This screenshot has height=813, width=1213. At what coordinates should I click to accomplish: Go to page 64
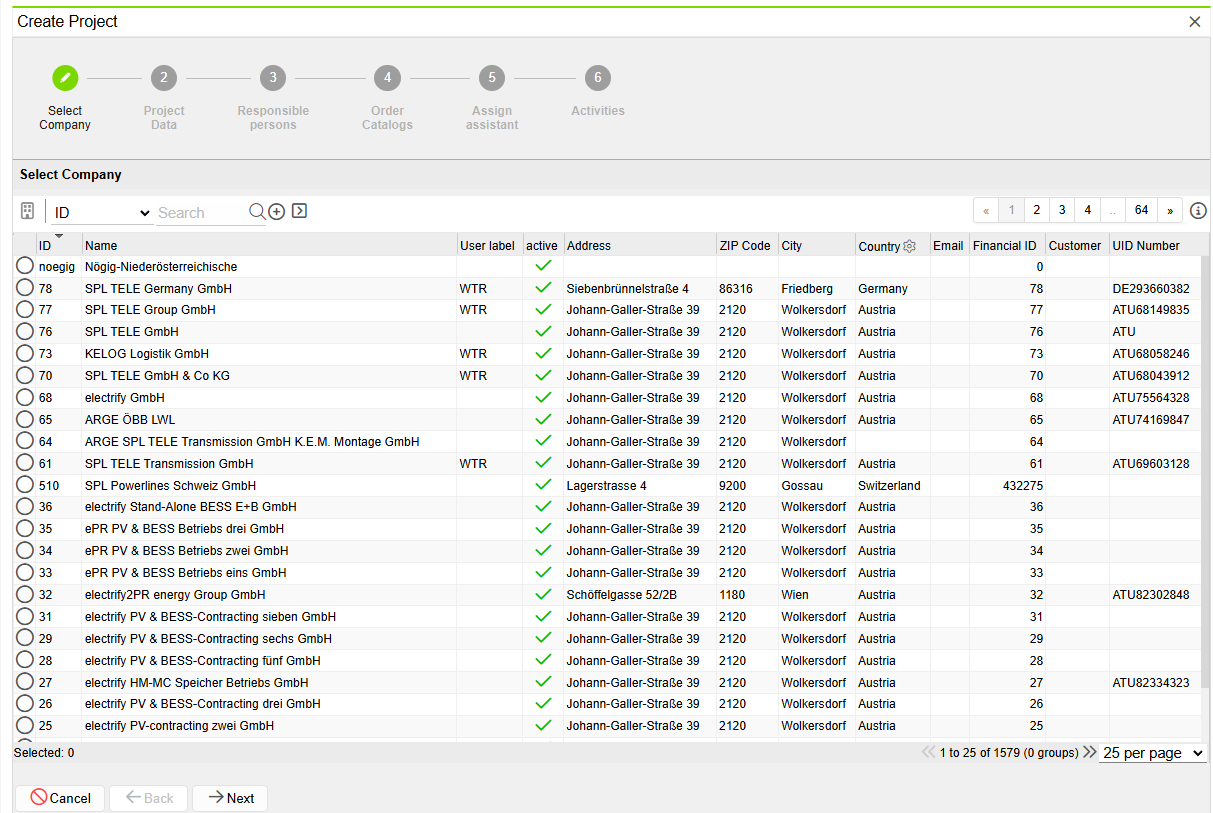coord(1141,210)
